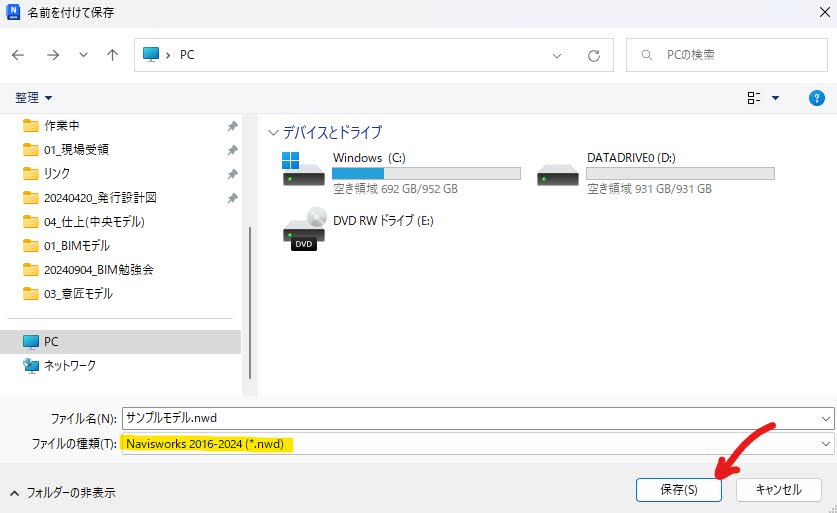Go up one folder level arrow
837x513 pixels.
click(112, 54)
